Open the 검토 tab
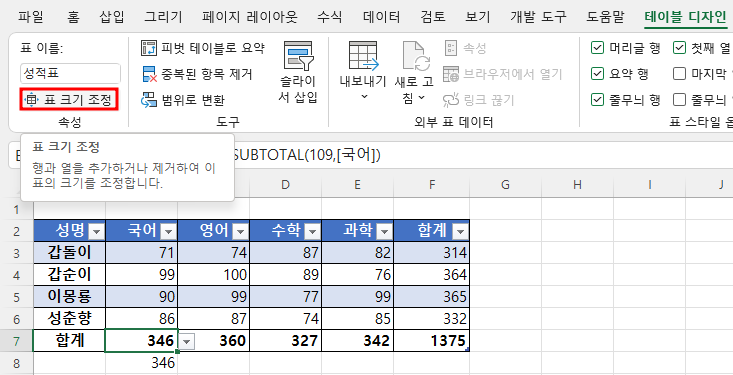Viewport: 733px width, 375px height. point(432,17)
